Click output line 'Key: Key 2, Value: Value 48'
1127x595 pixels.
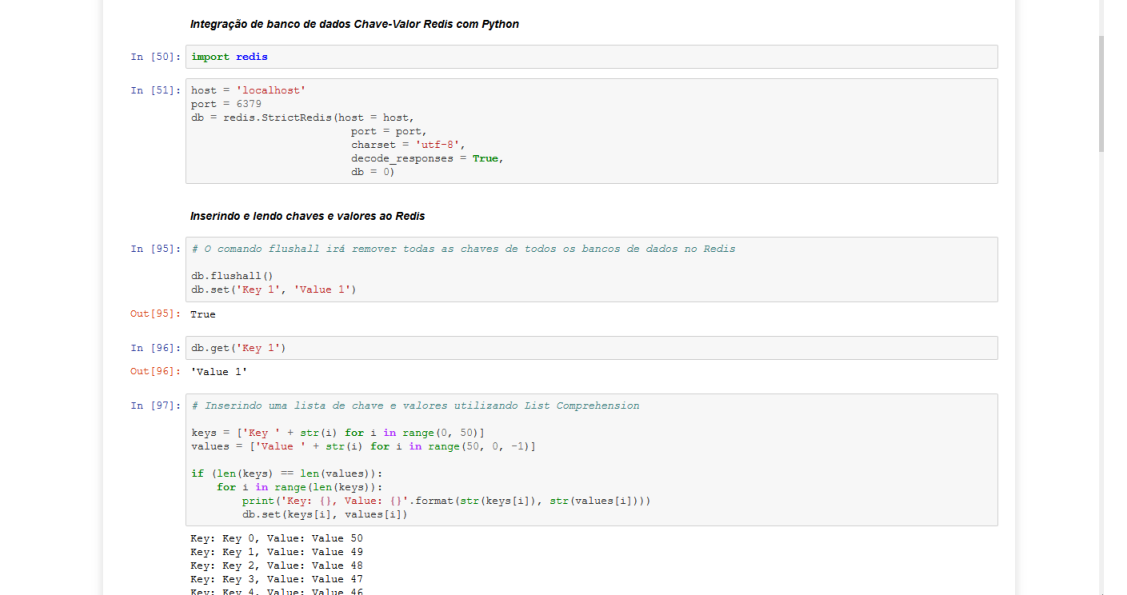277,566
